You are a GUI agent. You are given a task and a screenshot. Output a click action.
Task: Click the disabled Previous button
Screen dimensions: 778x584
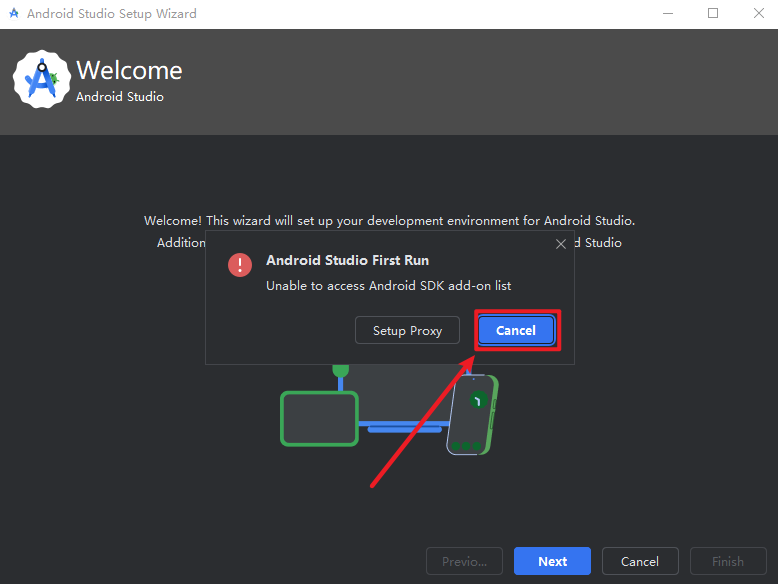point(464,561)
